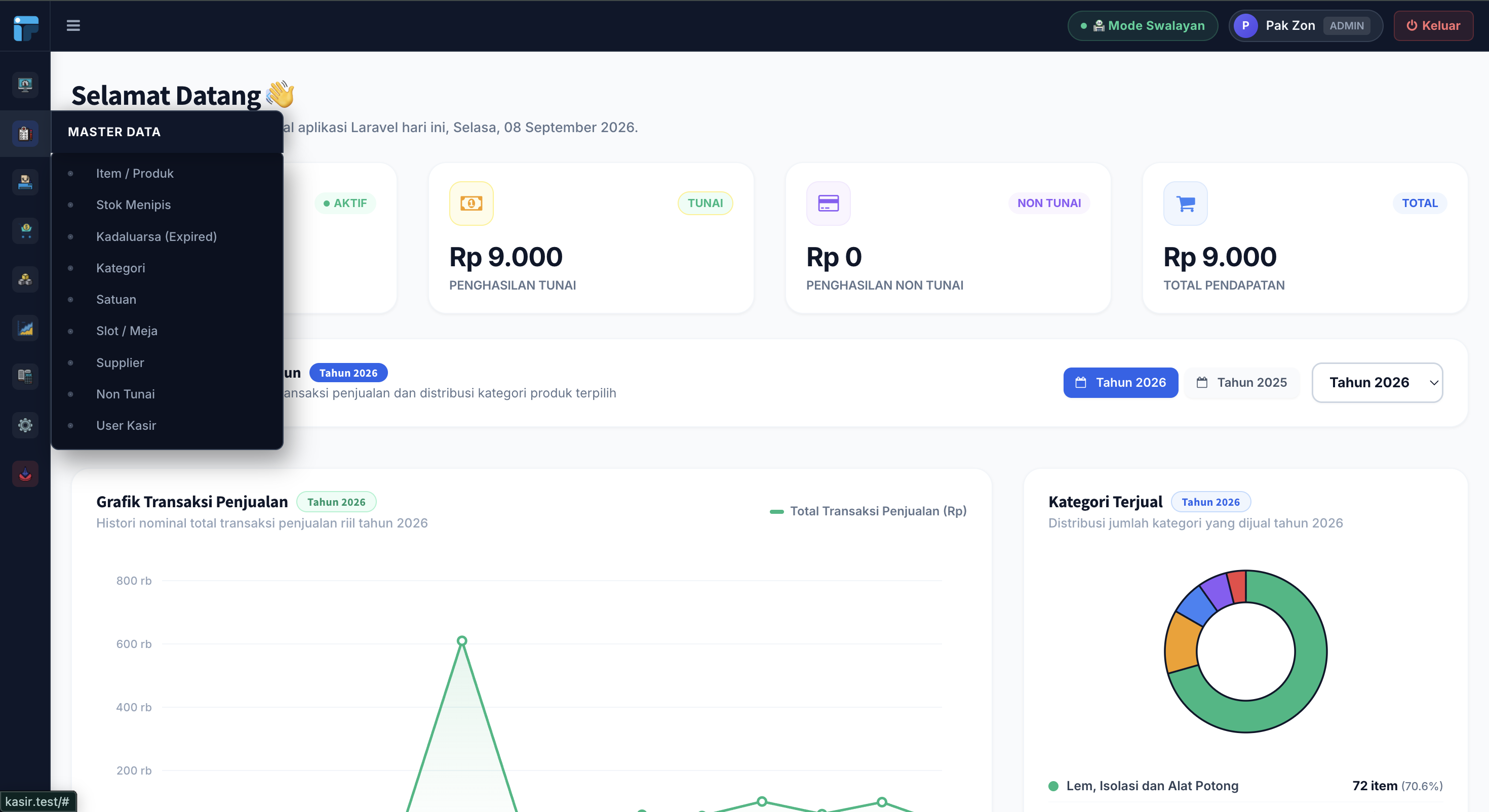Click the Grafik Transaksi Penjualan heading

point(192,502)
